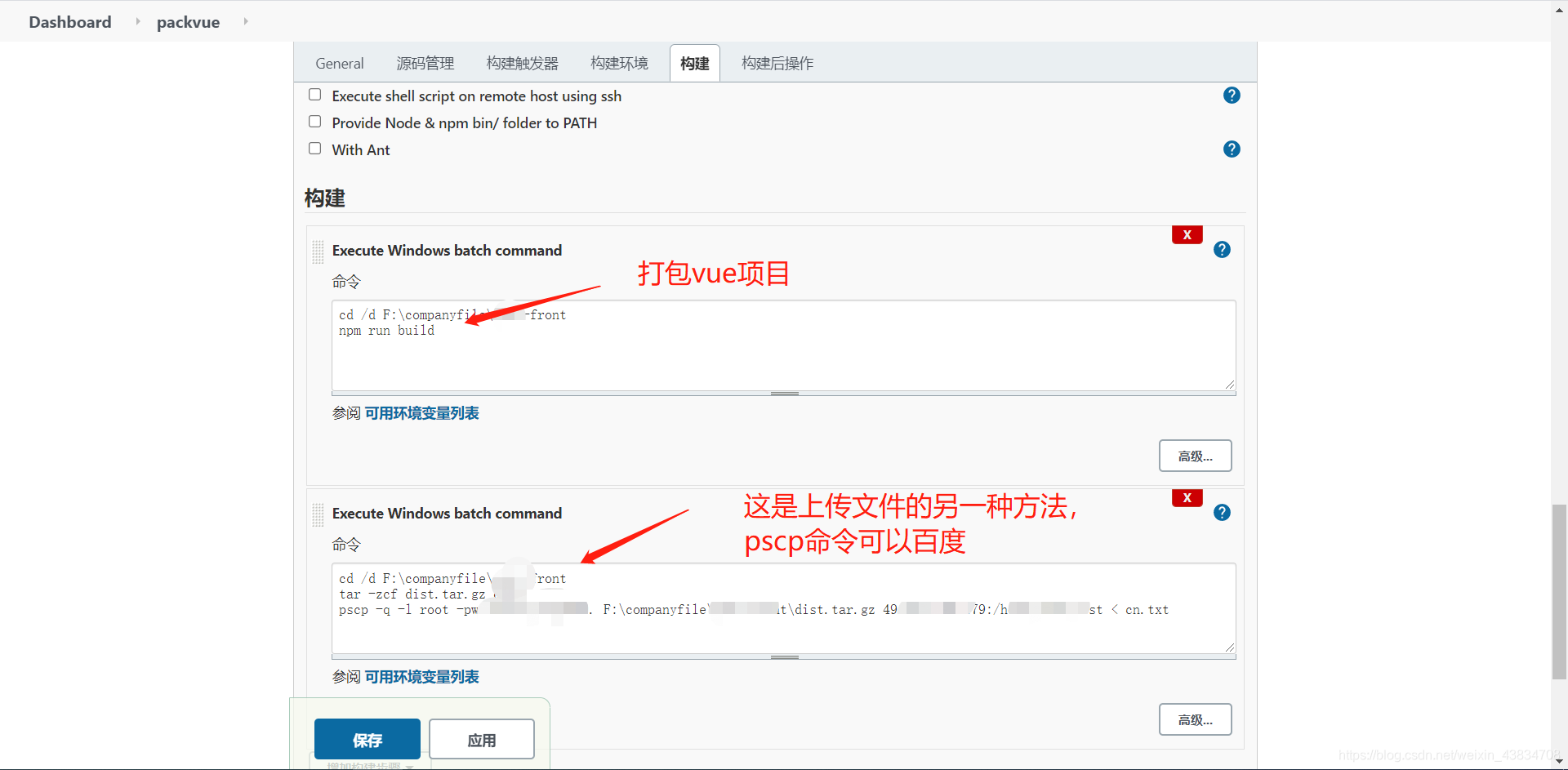
Task: Toggle the With Ant checkbox
Action: [x=314, y=149]
